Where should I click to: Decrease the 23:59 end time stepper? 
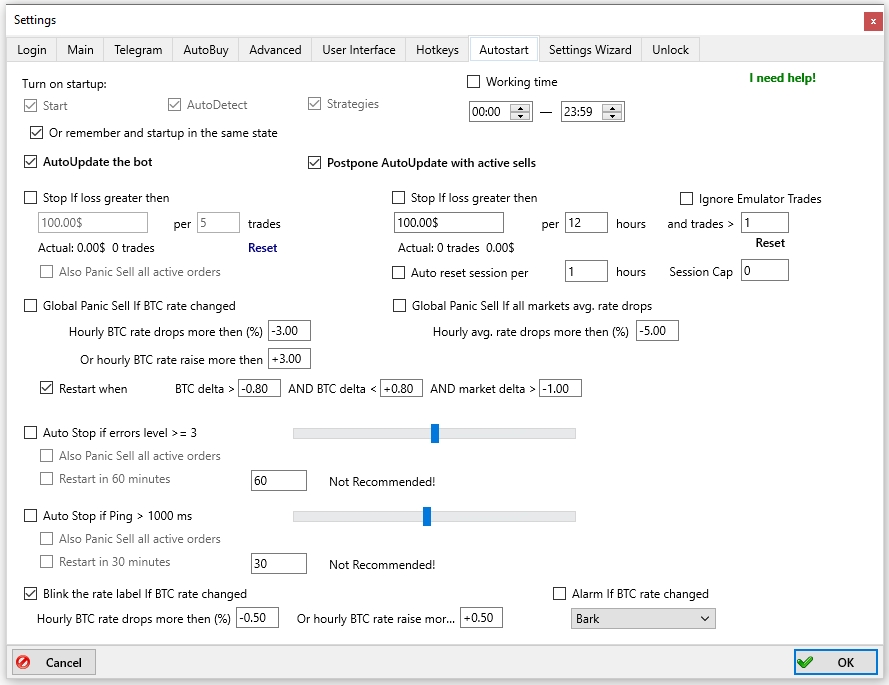612,116
